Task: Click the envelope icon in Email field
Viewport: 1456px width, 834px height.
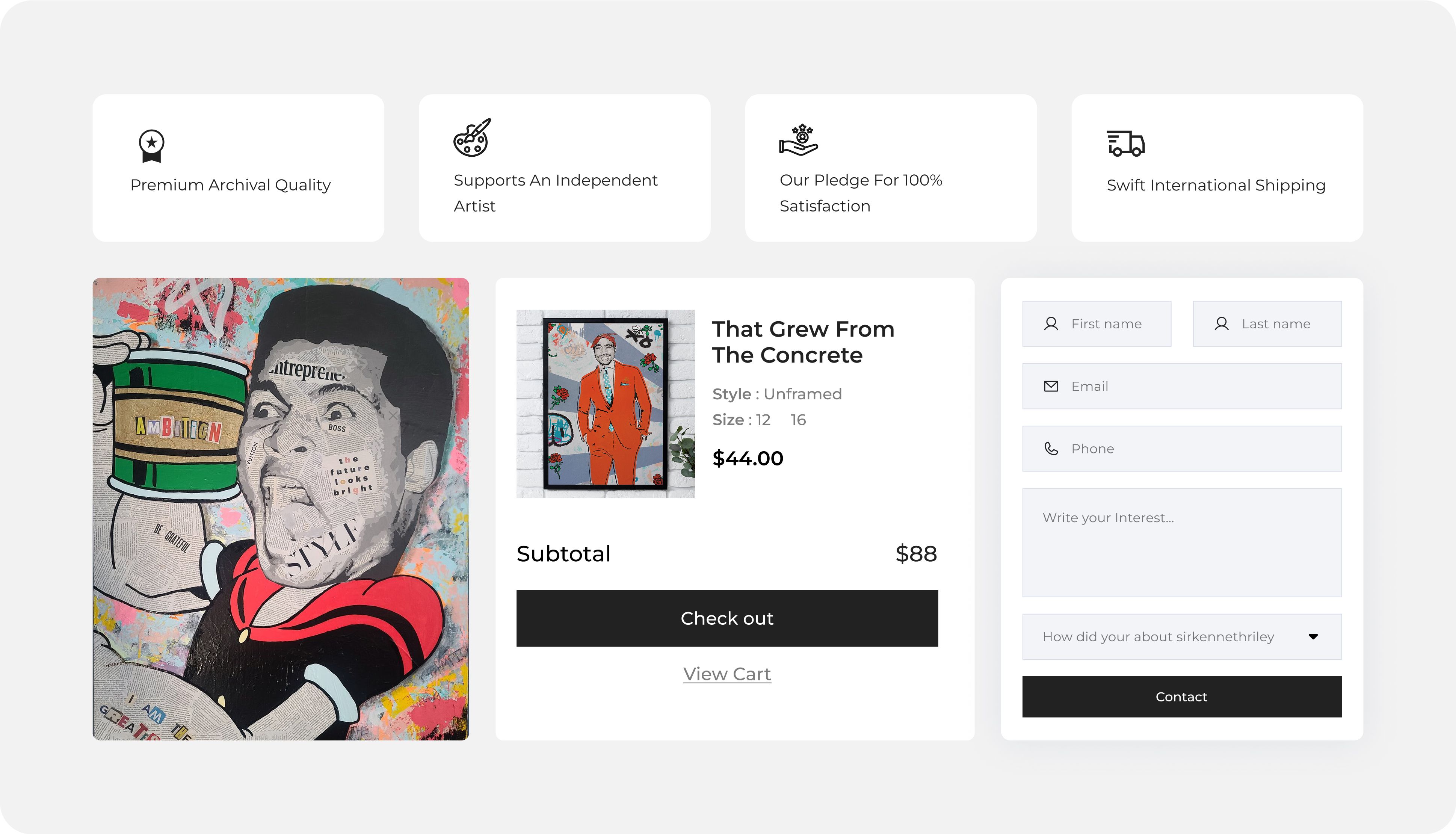Action: click(1051, 386)
